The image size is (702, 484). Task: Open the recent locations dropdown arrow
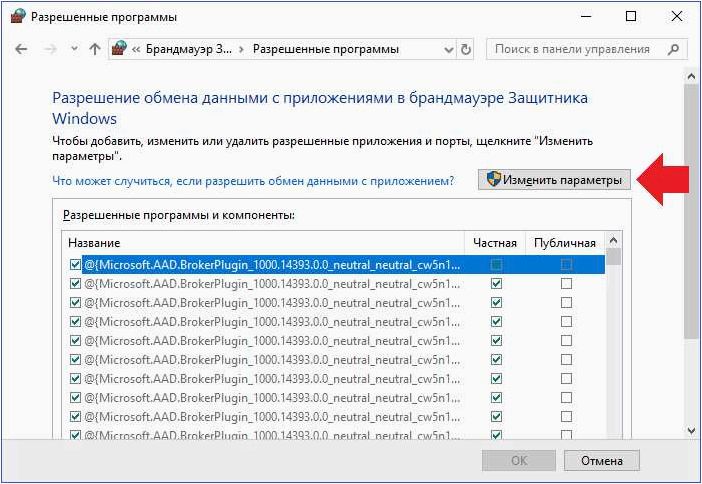(x=74, y=48)
